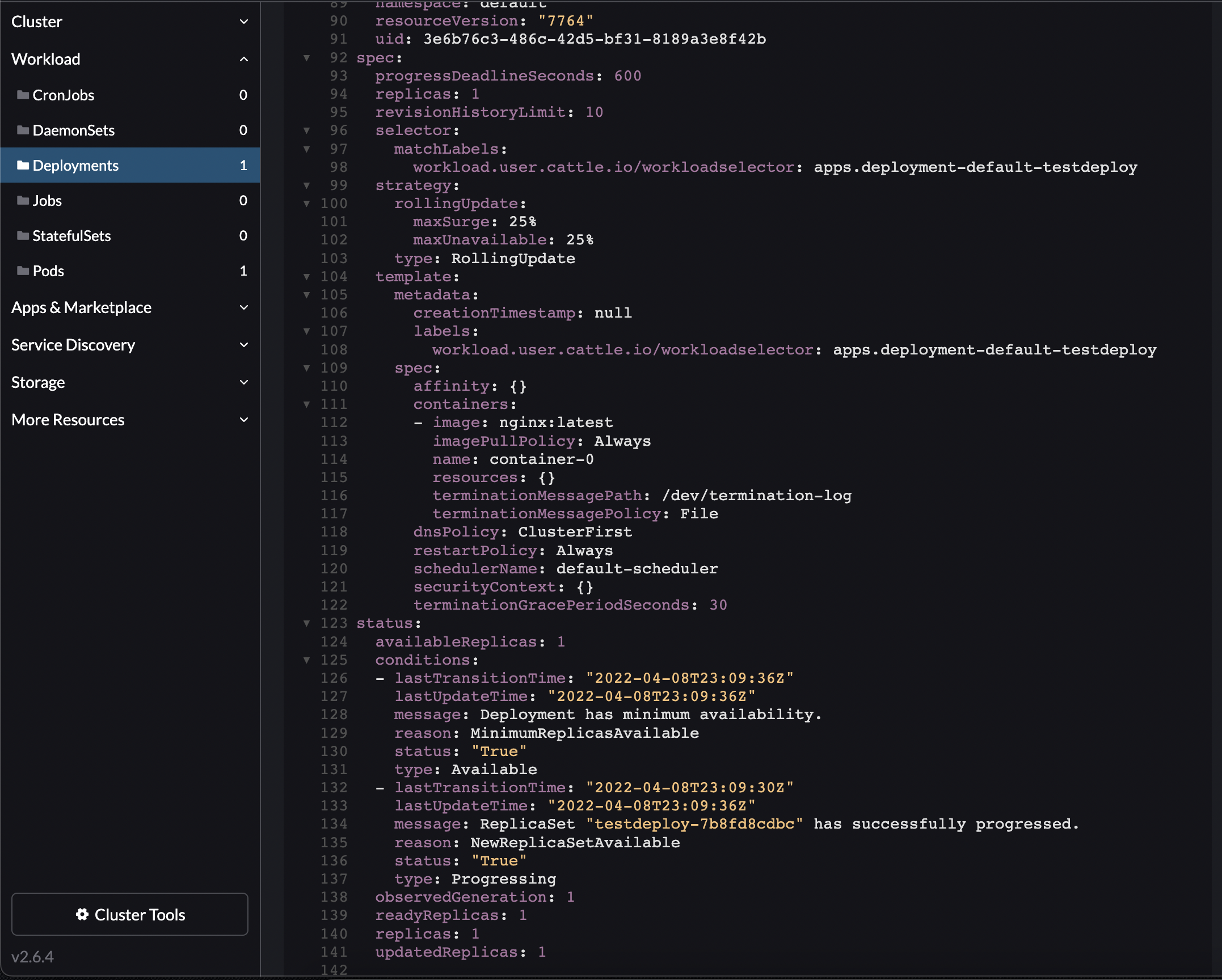Open Pods from the sidebar
Screen dimensions: 1222x980
click(x=49, y=271)
